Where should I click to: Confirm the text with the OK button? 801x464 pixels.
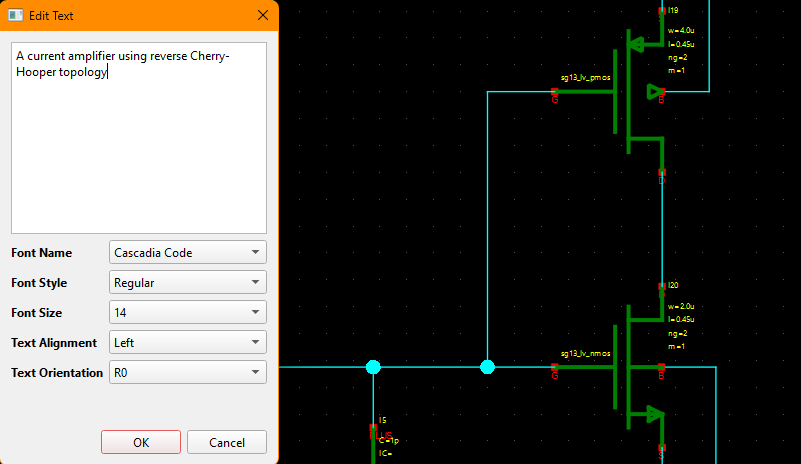click(141, 442)
